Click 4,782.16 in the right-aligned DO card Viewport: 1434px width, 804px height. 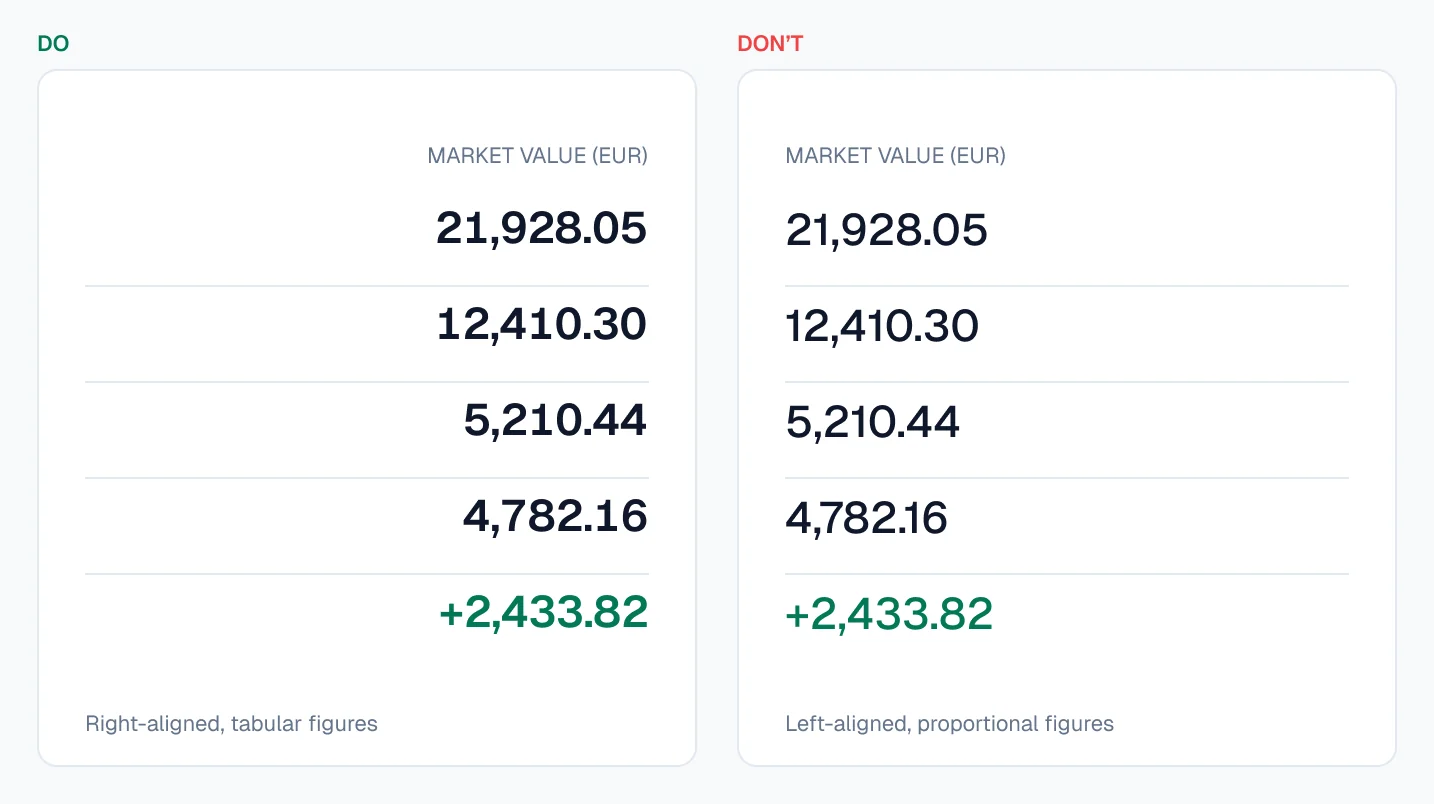point(556,517)
